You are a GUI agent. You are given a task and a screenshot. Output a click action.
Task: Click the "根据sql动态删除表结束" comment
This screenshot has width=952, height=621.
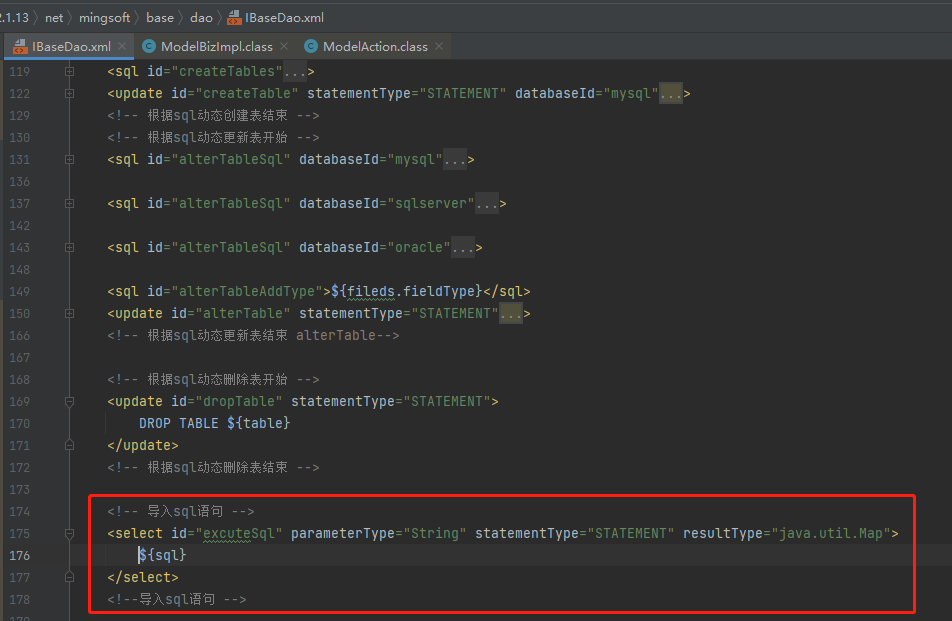(213, 467)
